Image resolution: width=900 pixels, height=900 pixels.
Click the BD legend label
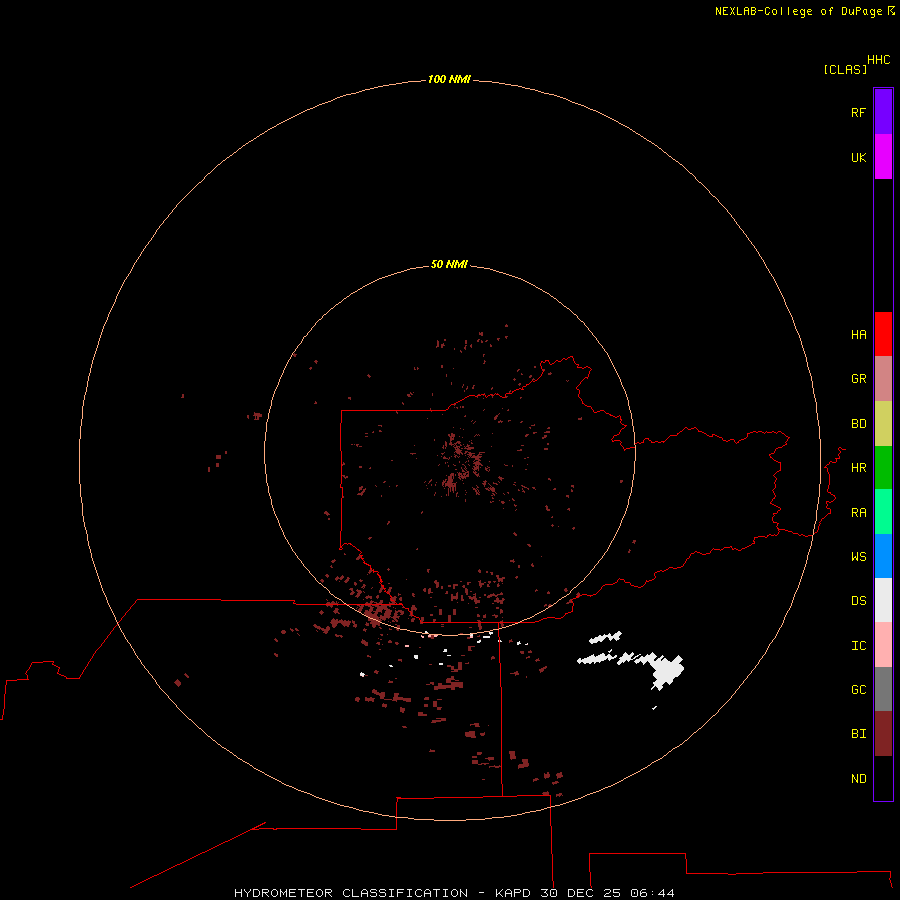858,424
